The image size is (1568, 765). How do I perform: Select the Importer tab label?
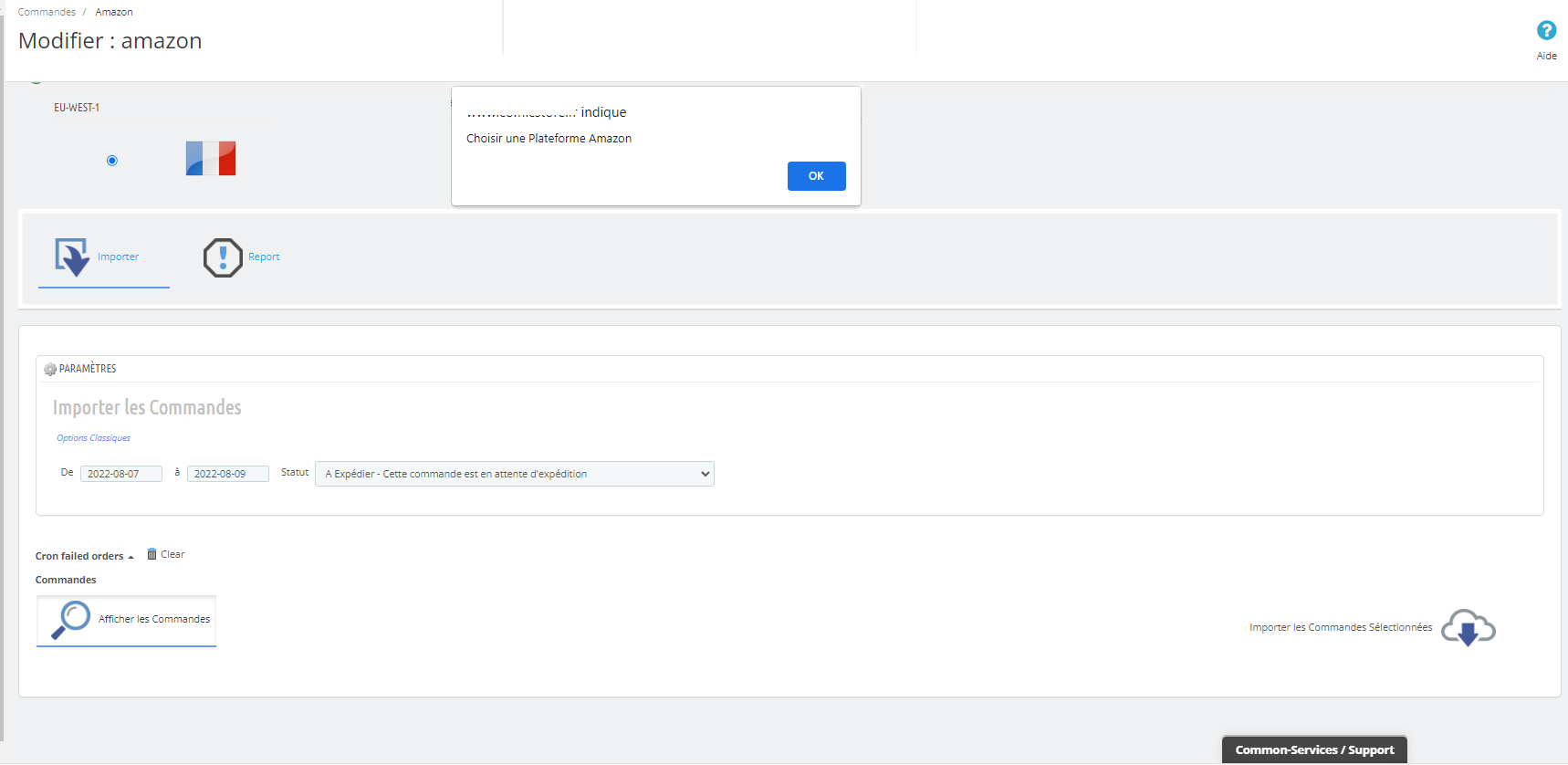(x=118, y=257)
